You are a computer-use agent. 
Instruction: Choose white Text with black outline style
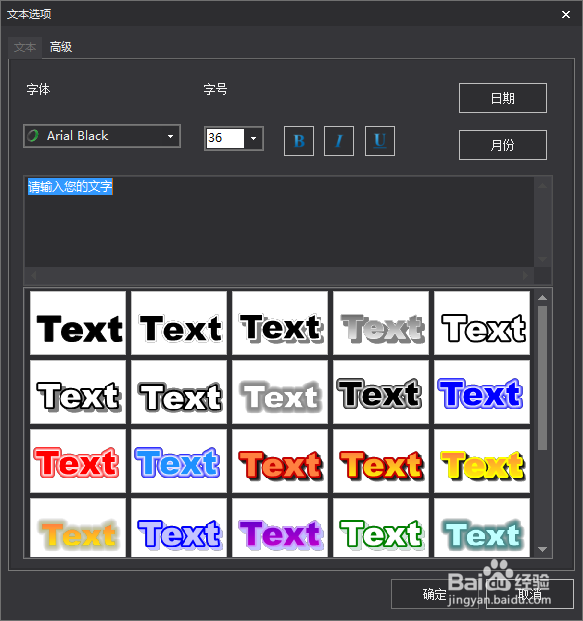tap(482, 323)
